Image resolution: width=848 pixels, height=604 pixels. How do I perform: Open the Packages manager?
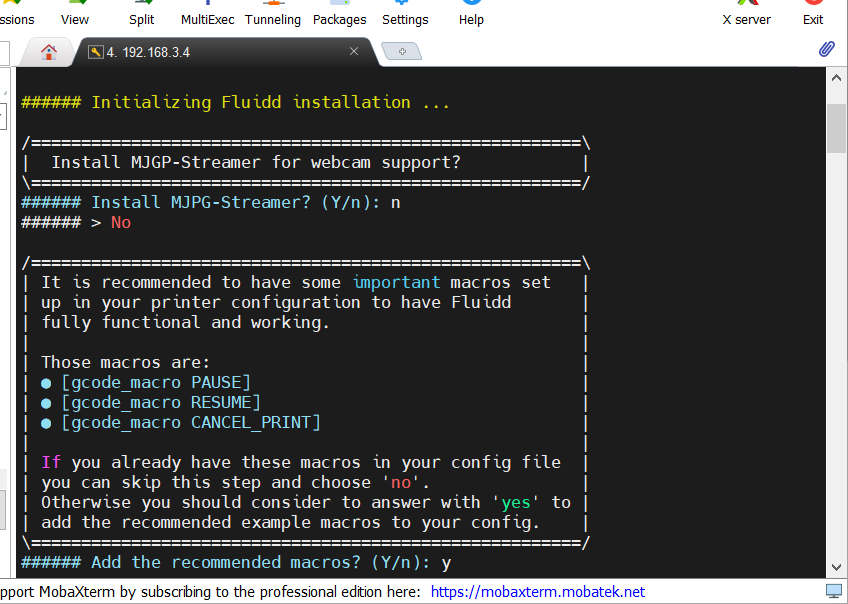(x=340, y=14)
